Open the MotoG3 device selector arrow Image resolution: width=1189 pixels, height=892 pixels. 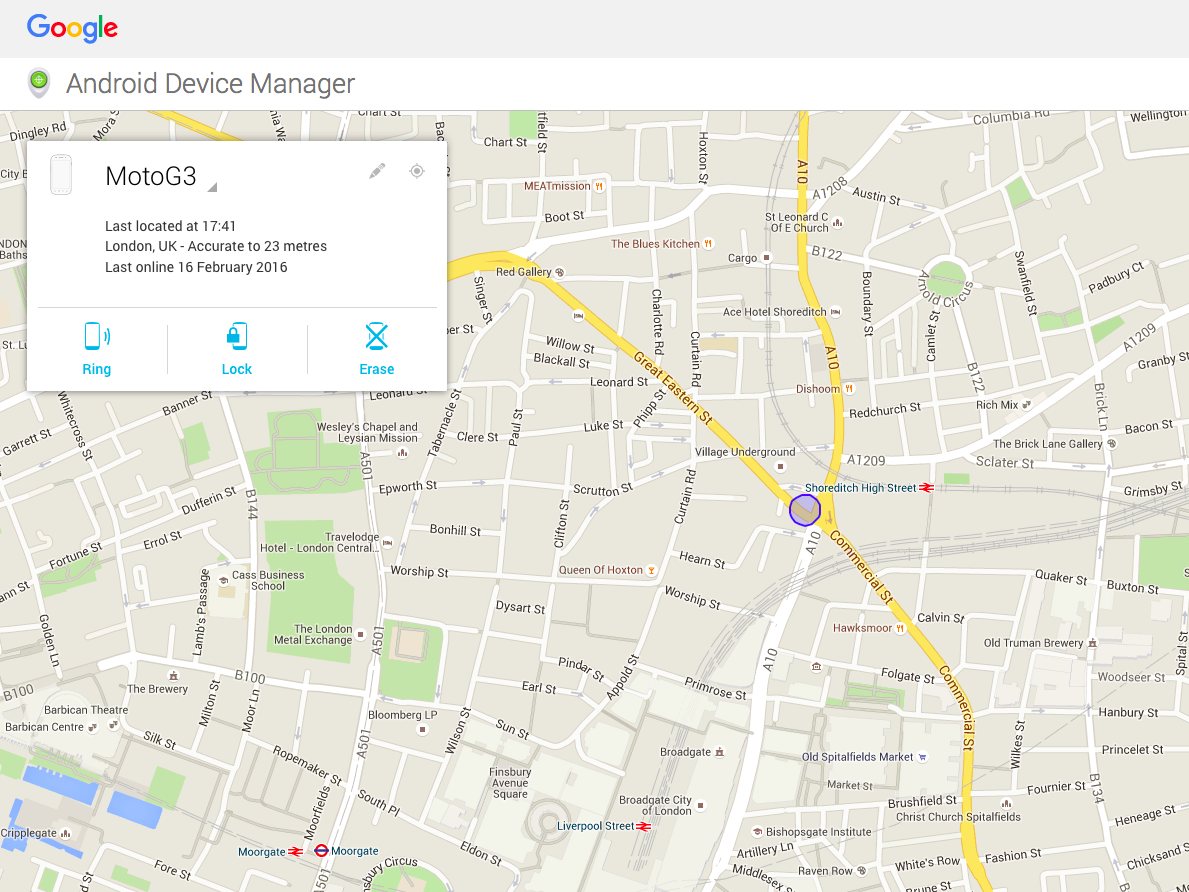(x=212, y=187)
